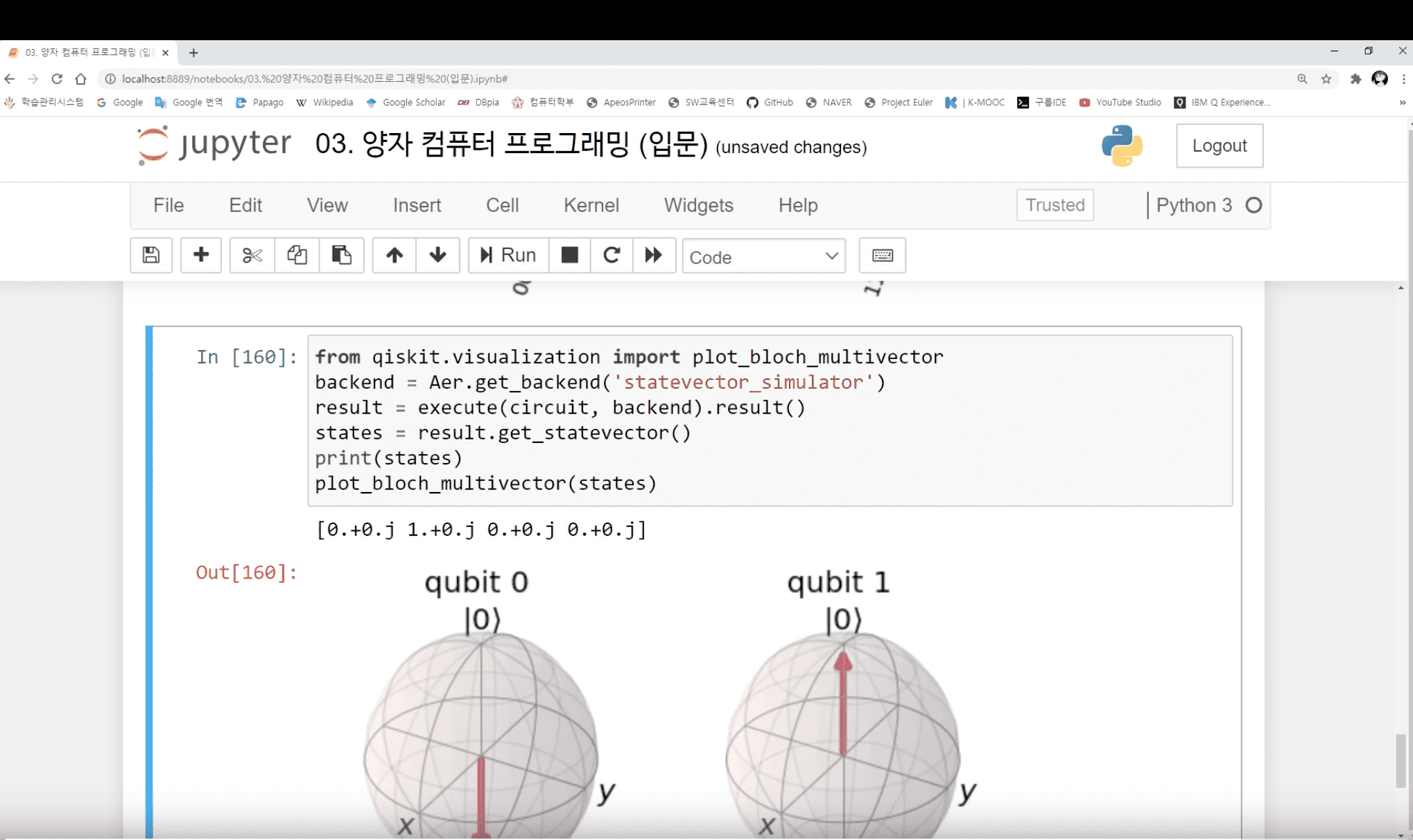Open a new browser tab

point(193,53)
